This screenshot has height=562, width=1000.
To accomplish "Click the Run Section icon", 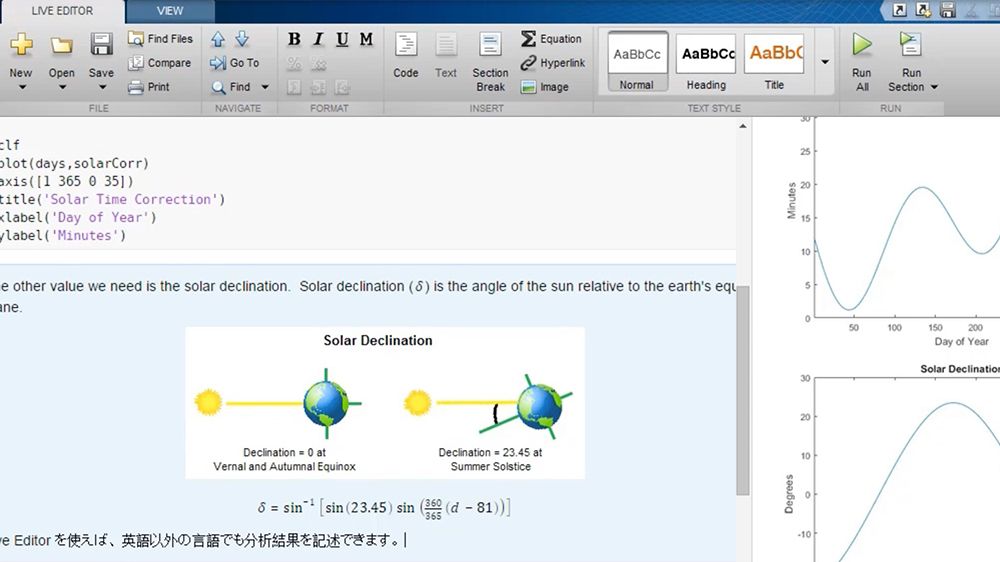I will tap(910, 45).
